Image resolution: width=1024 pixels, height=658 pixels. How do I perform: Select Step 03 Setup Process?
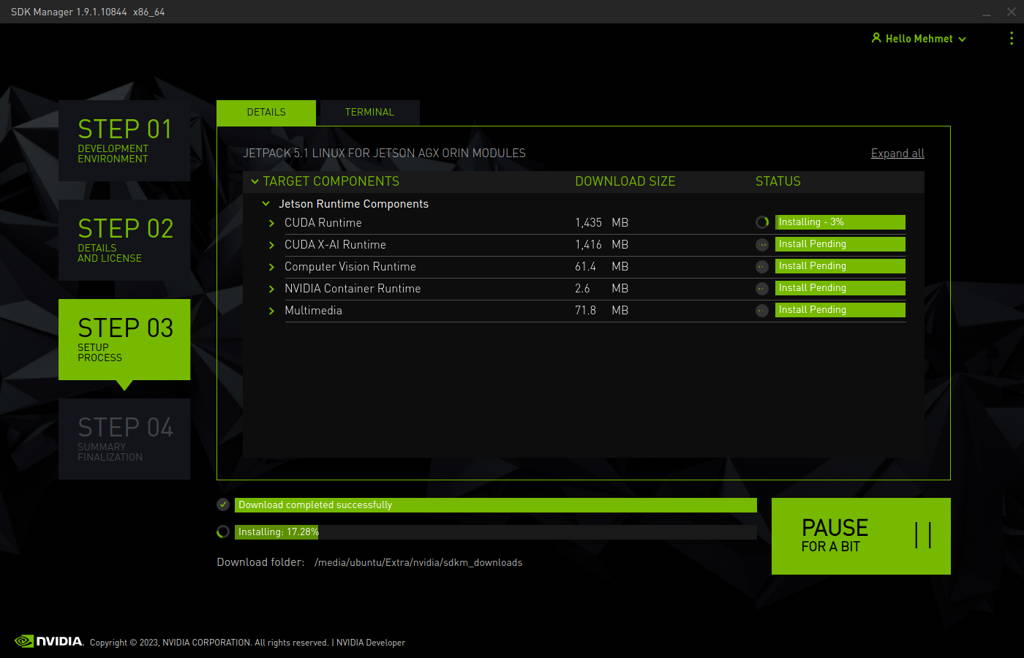coord(124,339)
